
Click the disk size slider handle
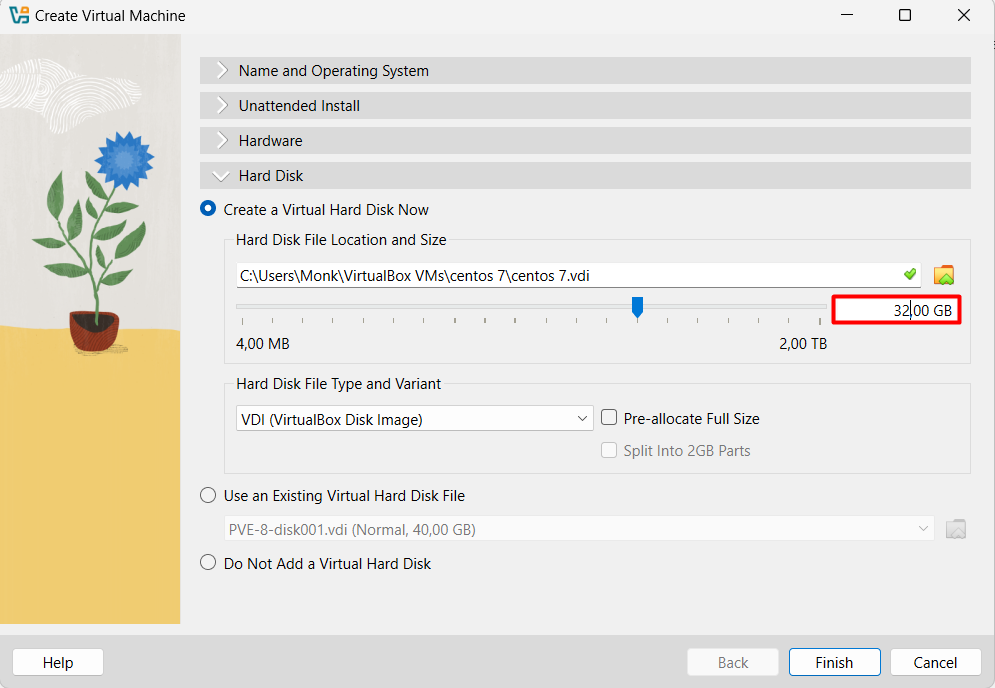(x=637, y=308)
